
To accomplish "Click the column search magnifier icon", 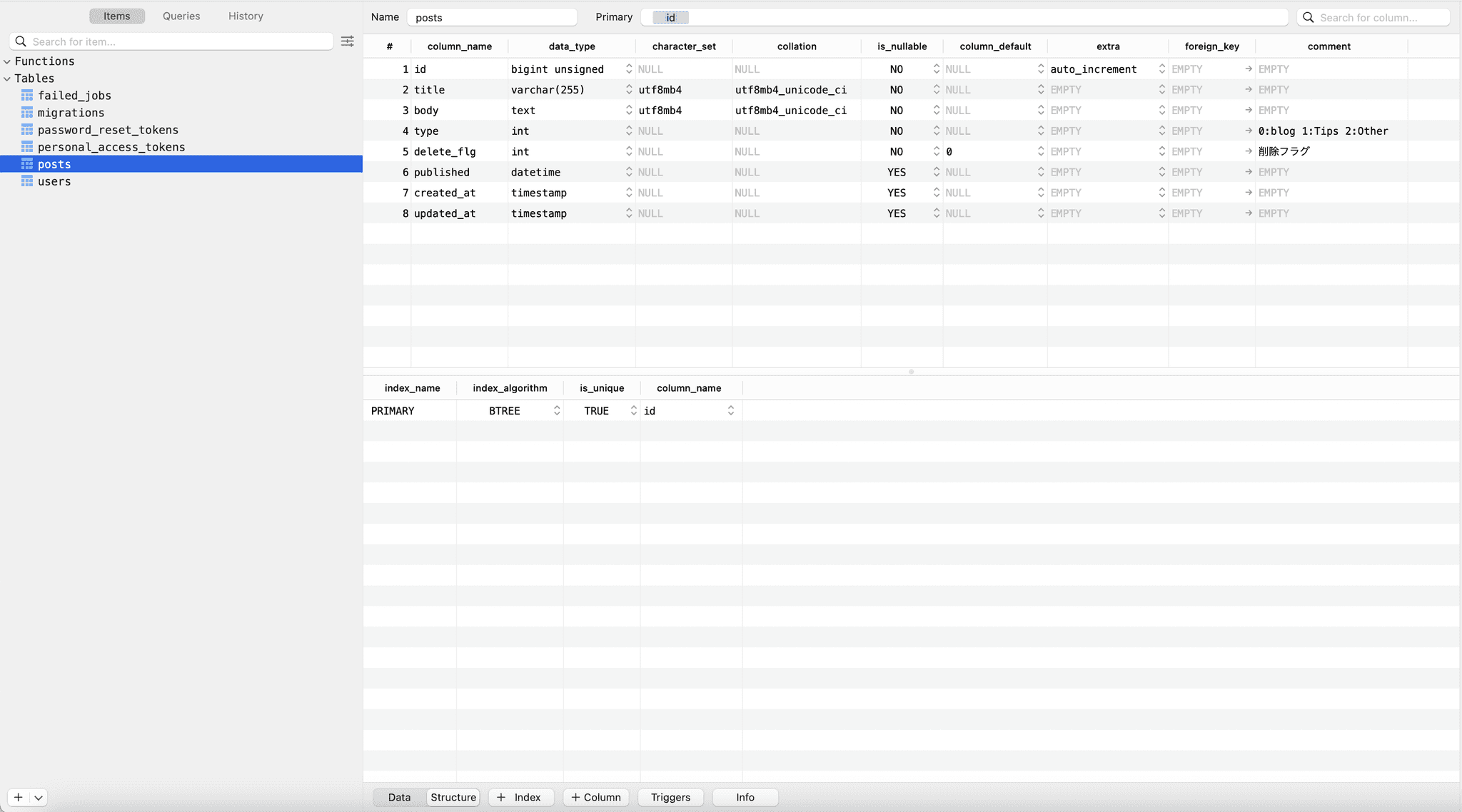I will point(1307,16).
